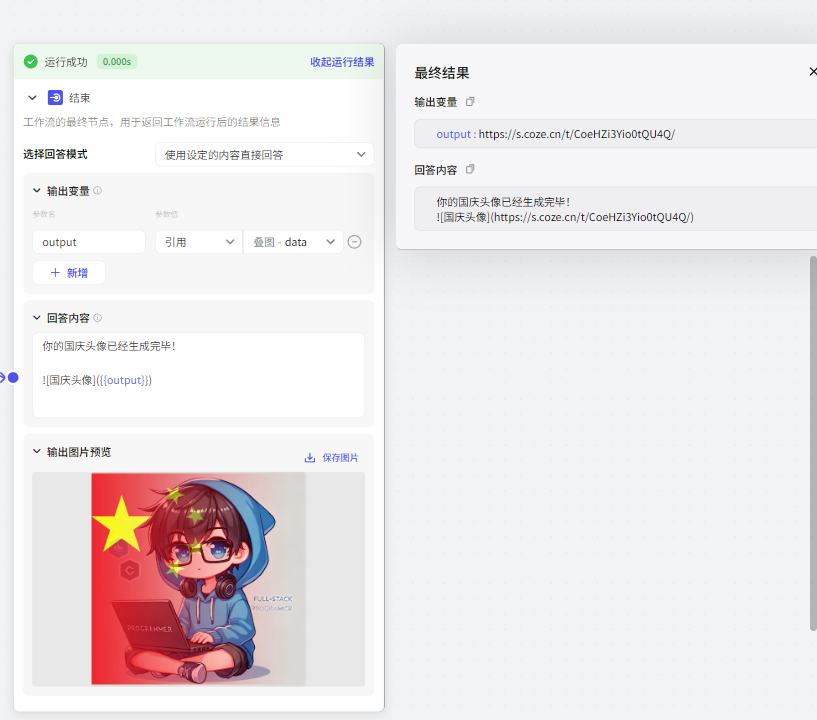Add a new variable with 新增 button
Screen dimensions: 817x720
pyautogui.click(x=69, y=272)
